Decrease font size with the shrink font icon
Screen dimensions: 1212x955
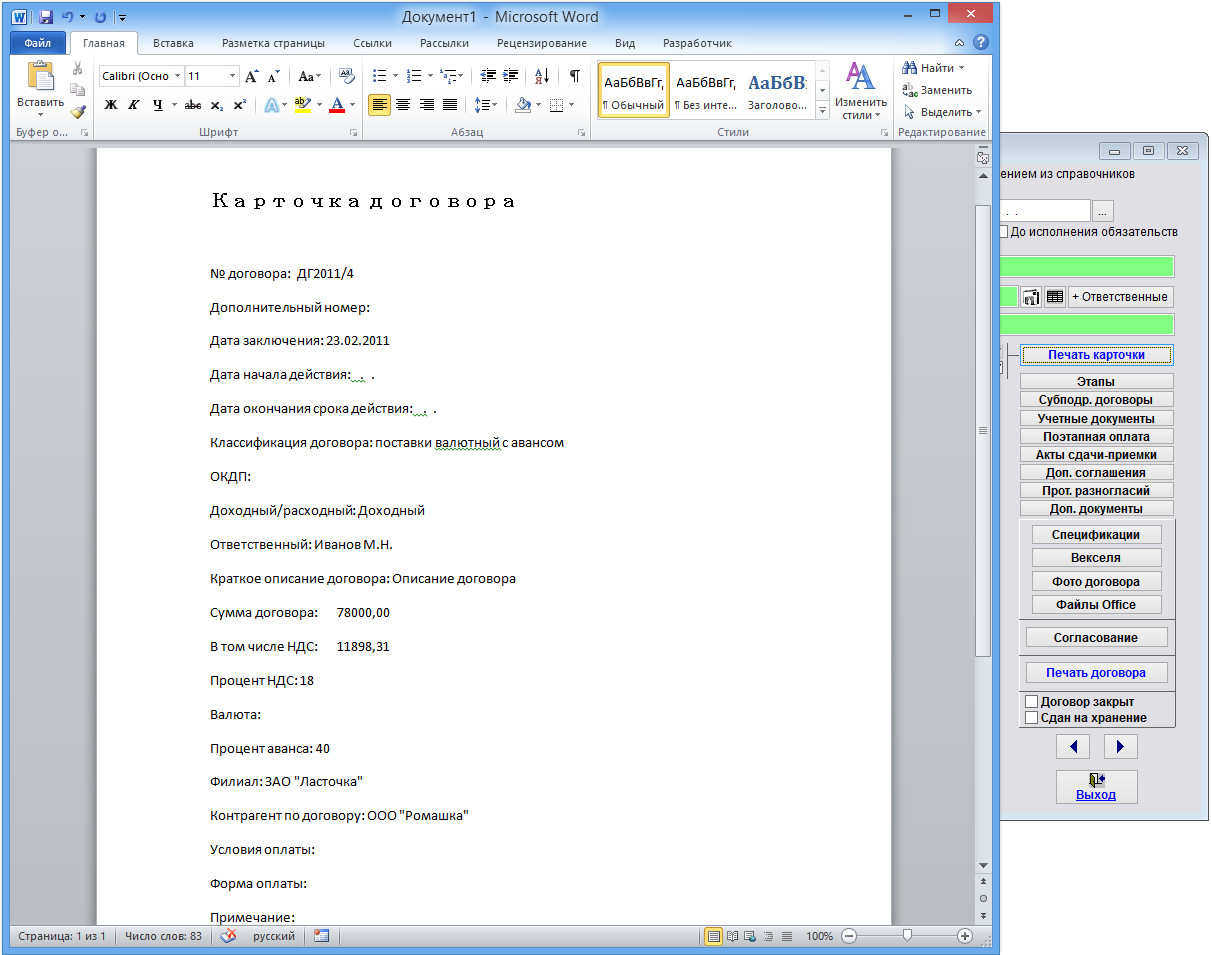click(274, 76)
